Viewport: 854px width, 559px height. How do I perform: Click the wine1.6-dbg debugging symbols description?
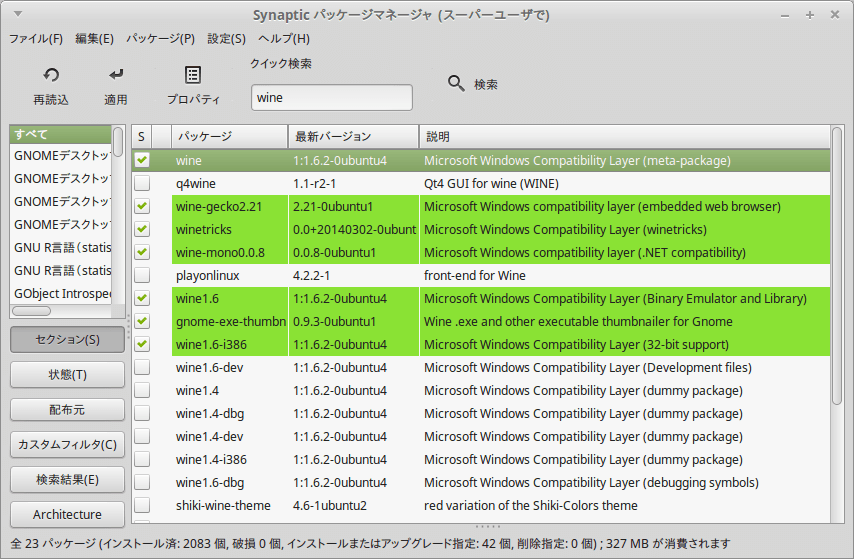591,482
